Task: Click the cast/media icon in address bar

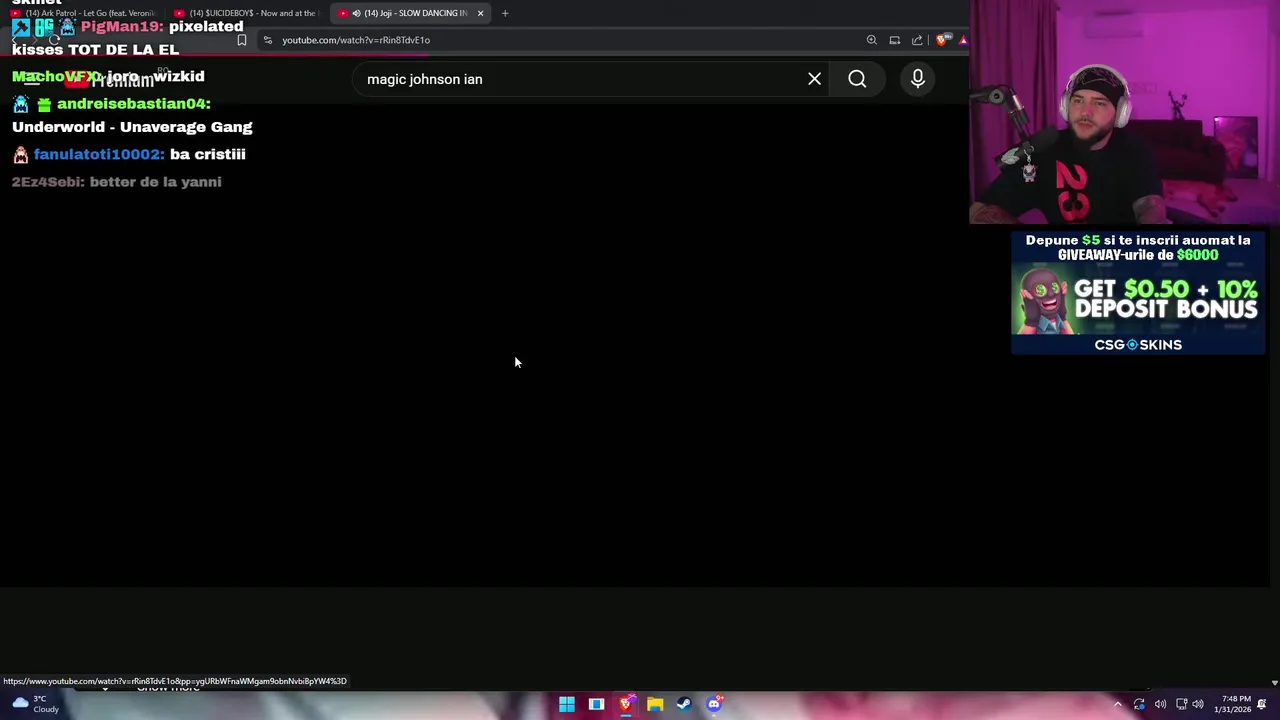Action: (895, 40)
